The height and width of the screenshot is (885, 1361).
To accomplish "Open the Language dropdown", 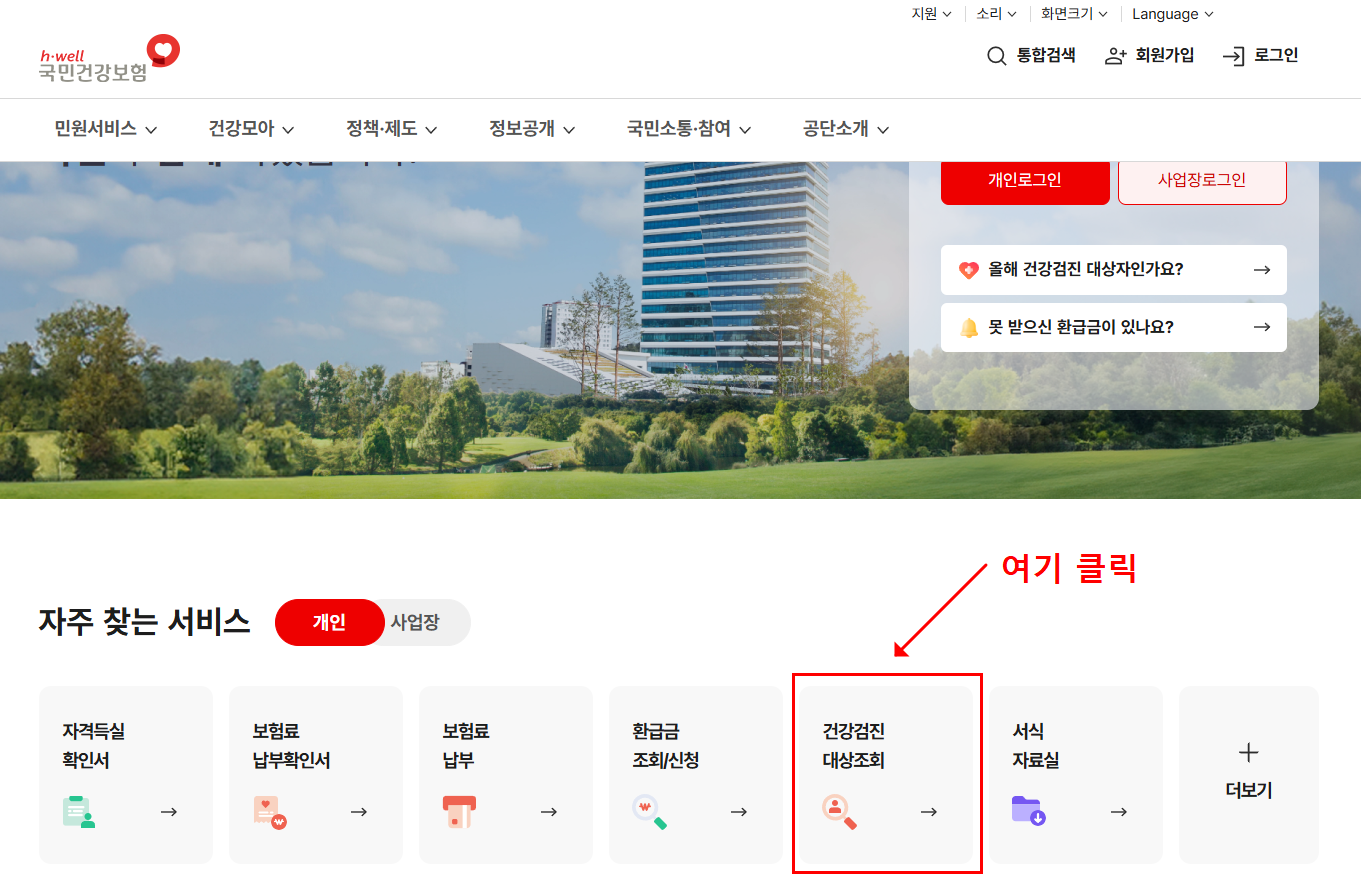I will tap(1171, 14).
